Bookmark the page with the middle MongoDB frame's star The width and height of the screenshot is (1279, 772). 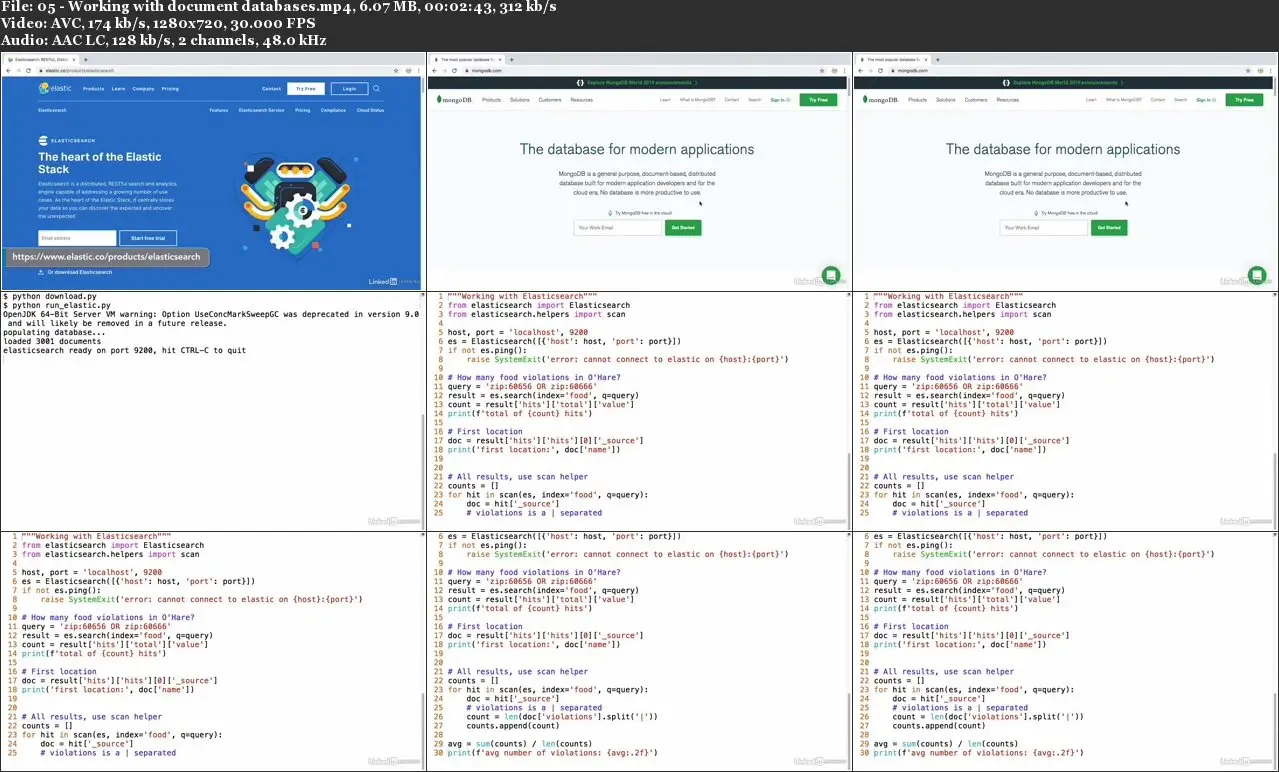tap(822, 71)
